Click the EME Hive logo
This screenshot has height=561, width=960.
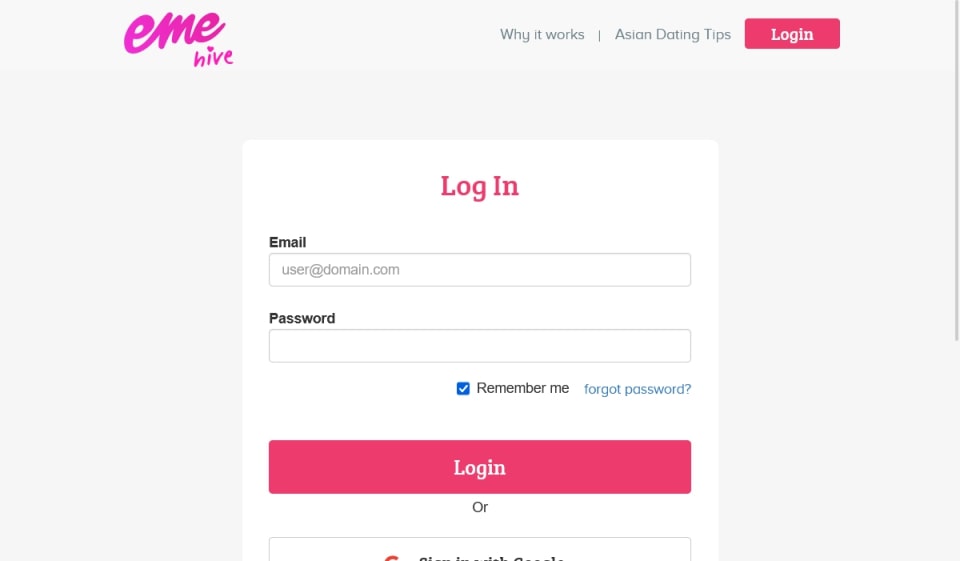tap(178, 37)
